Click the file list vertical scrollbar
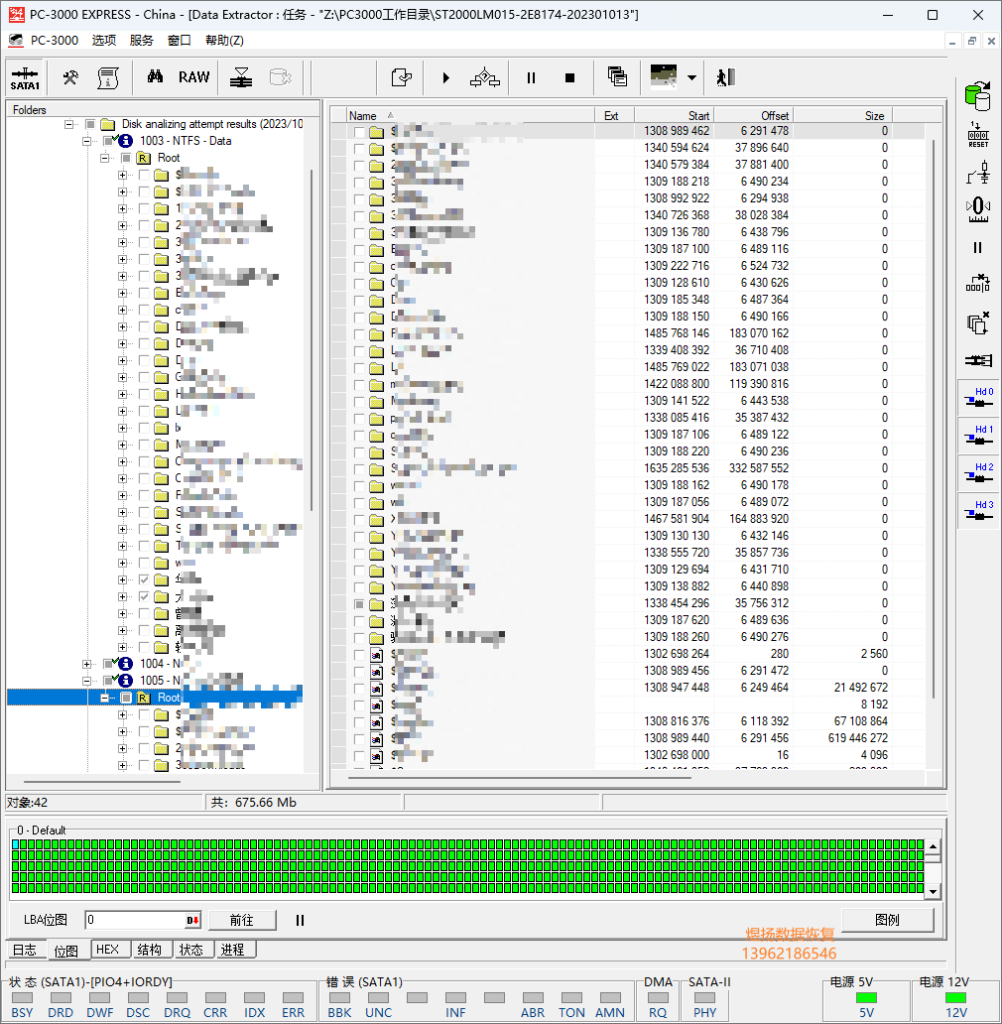The height and width of the screenshot is (1024, 1002). coord(933,418)
